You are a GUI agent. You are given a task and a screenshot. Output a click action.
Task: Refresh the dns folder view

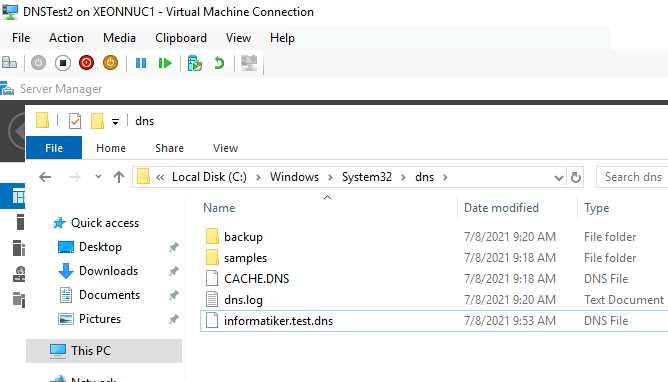[x=576, y=177]
